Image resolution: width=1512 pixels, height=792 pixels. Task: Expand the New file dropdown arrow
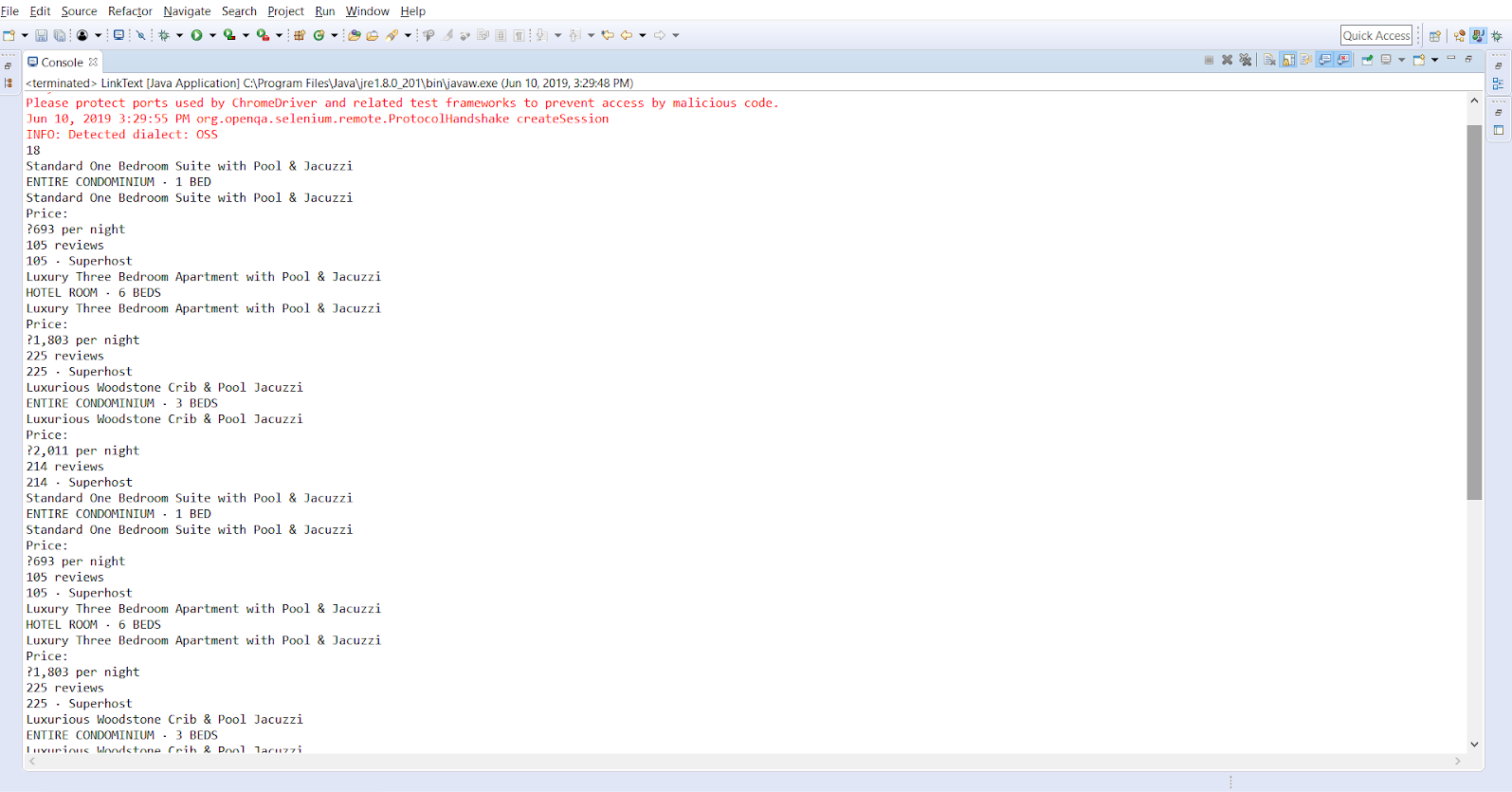point(25,35)
